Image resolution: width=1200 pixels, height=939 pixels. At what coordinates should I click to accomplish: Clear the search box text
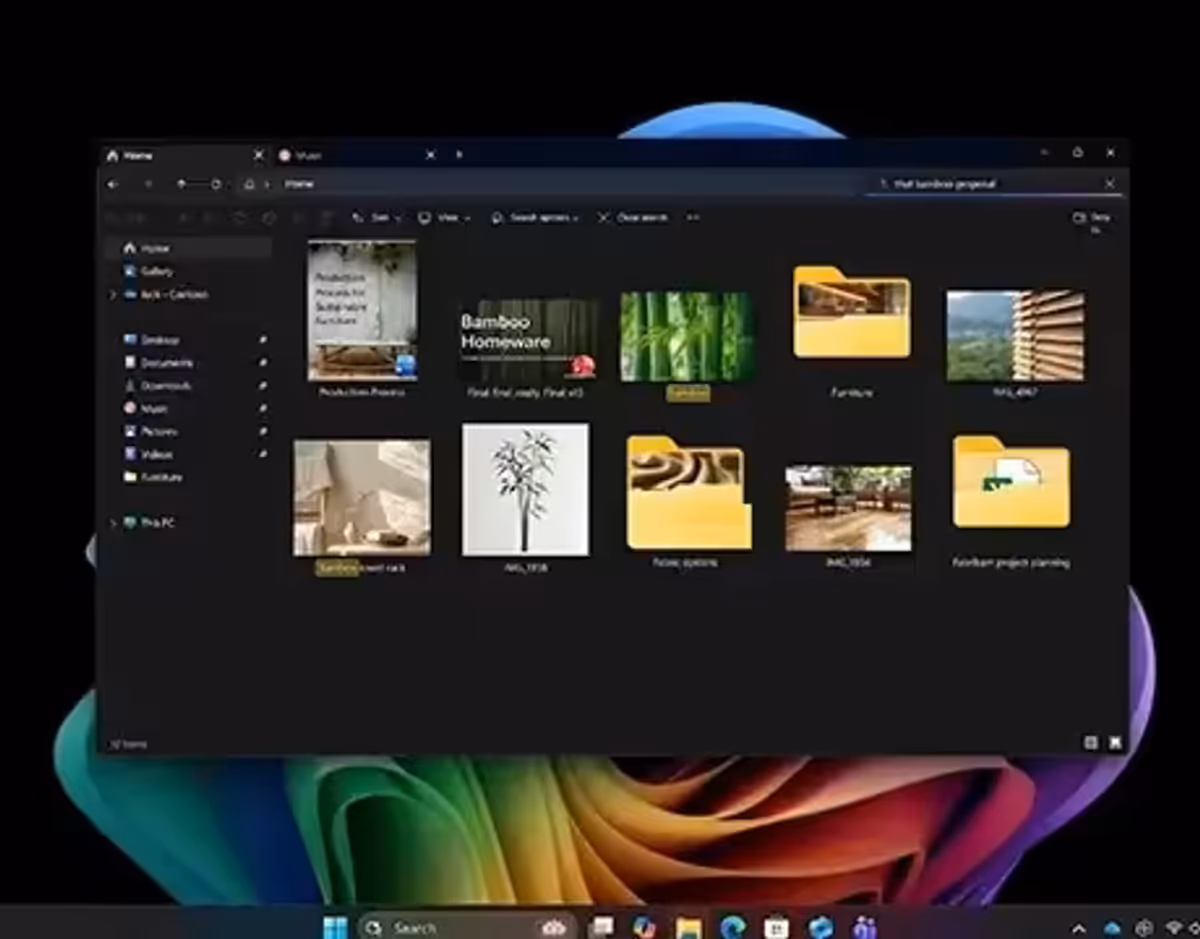click(x=1109, y=184)
